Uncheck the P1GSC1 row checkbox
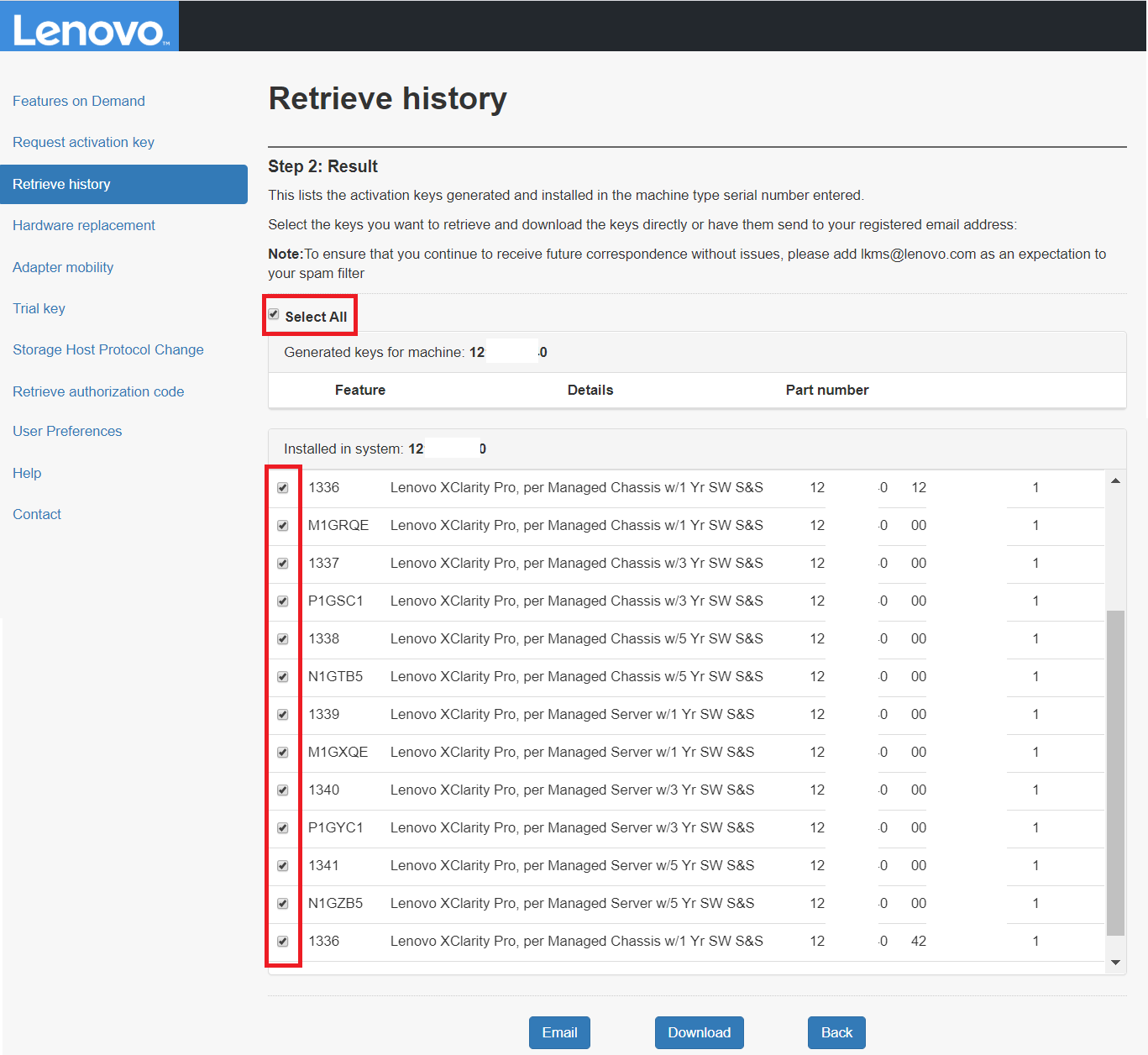1148x1055 pixels. [x=283, y=601]
